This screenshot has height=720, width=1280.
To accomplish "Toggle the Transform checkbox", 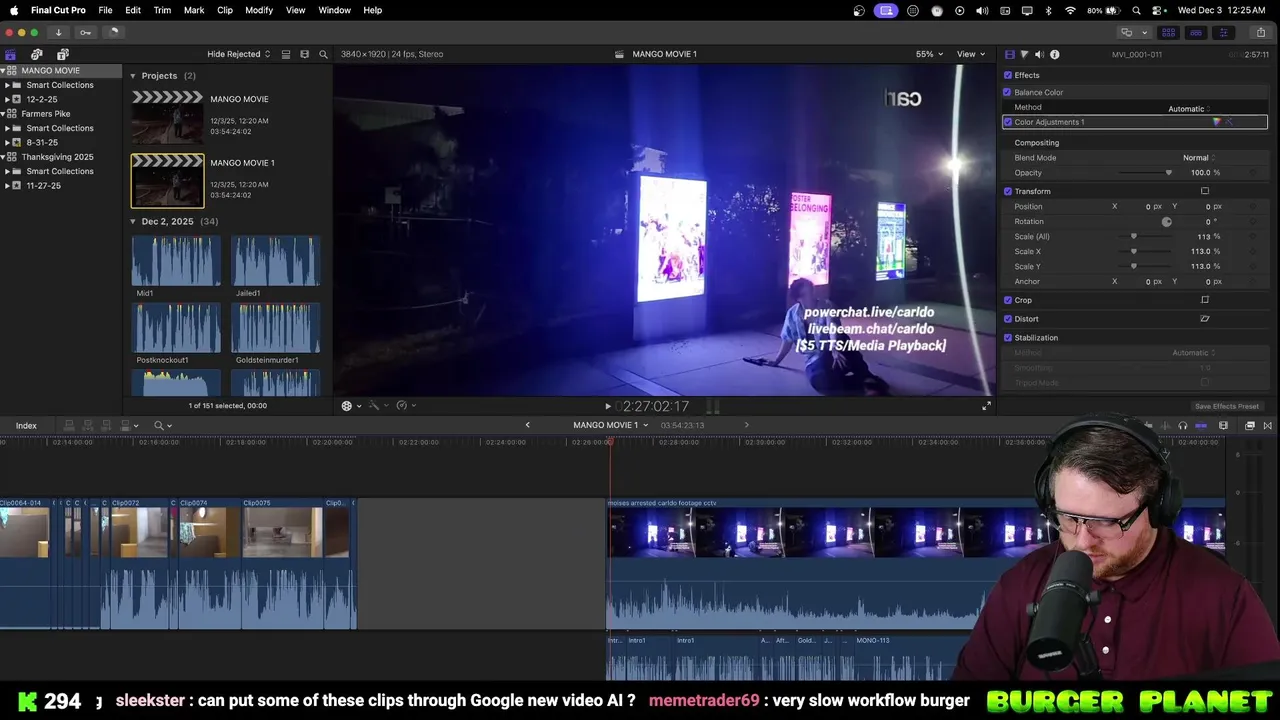I will pyautogui.click(x=1007, y=191).
